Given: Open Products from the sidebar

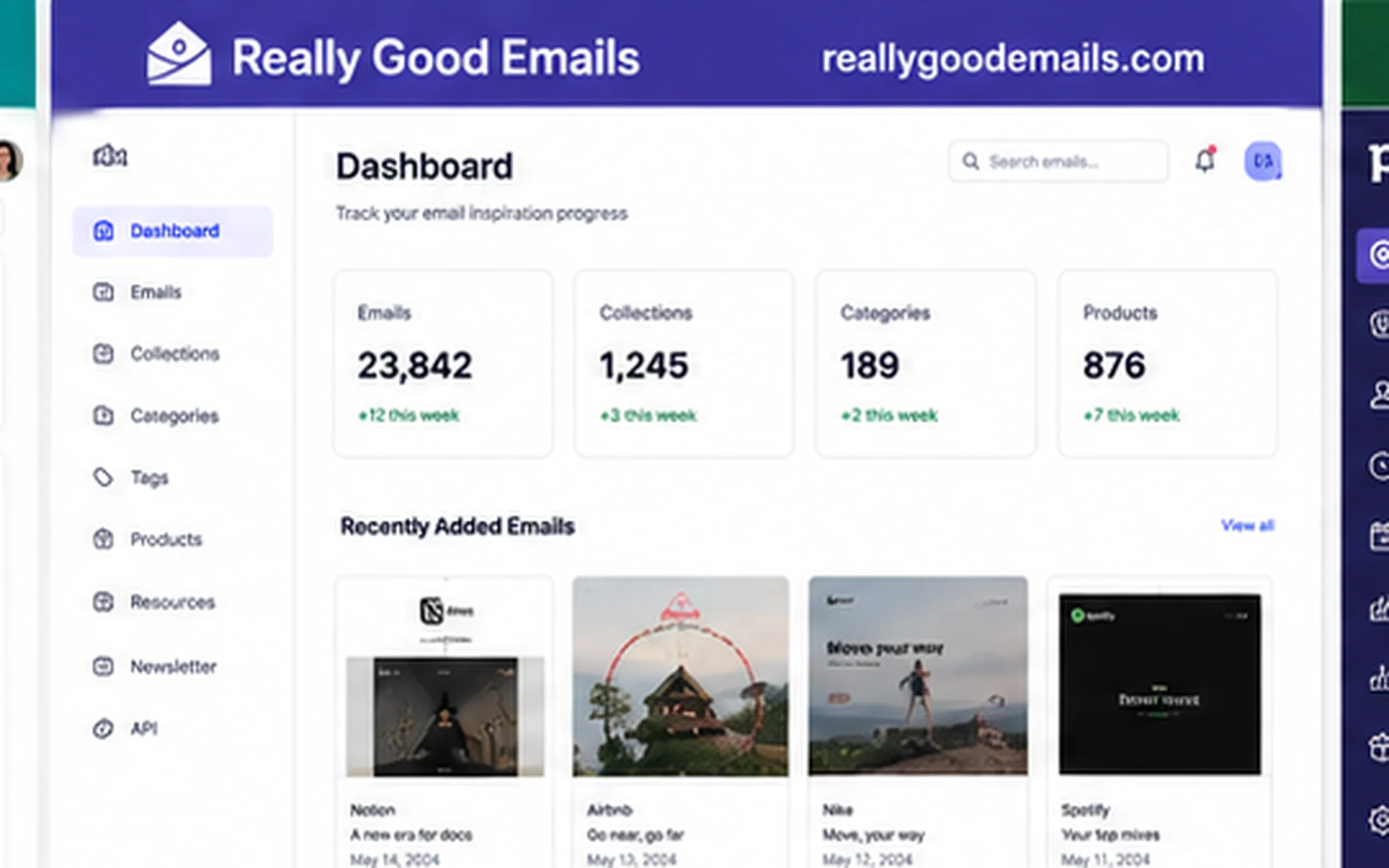Looking at the screenshot, I should pyautogui.click(x=148, y=539).
